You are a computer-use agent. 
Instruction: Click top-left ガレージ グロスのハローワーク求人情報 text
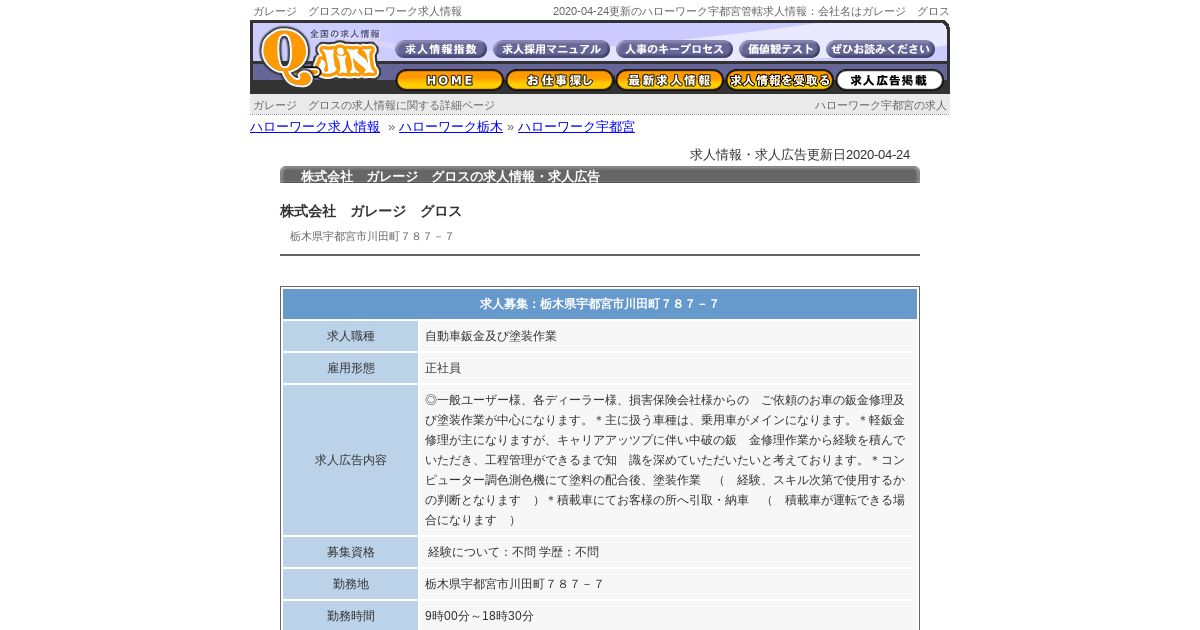pos(357,11)
